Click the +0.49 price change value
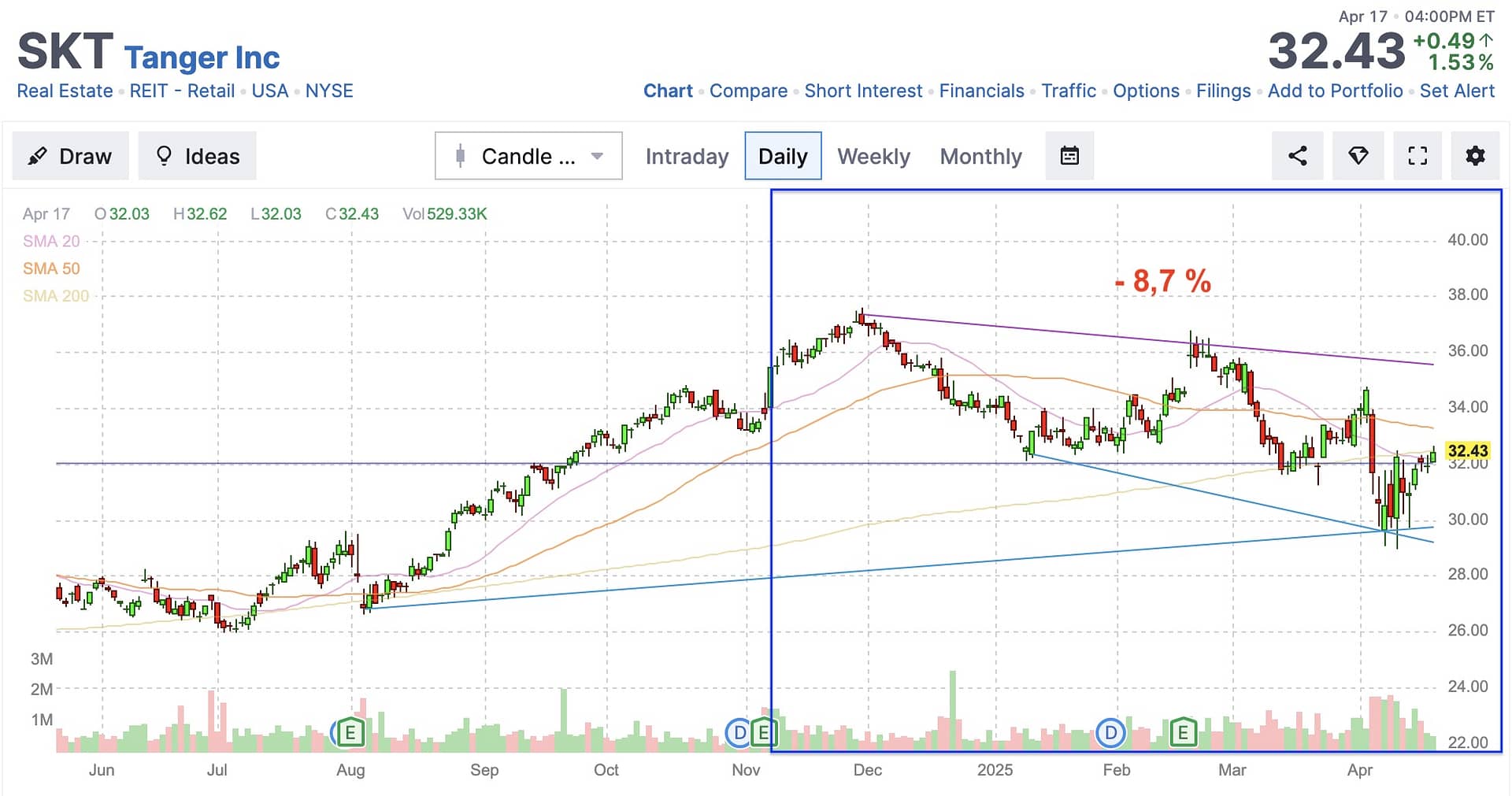 coord(1444,41)
